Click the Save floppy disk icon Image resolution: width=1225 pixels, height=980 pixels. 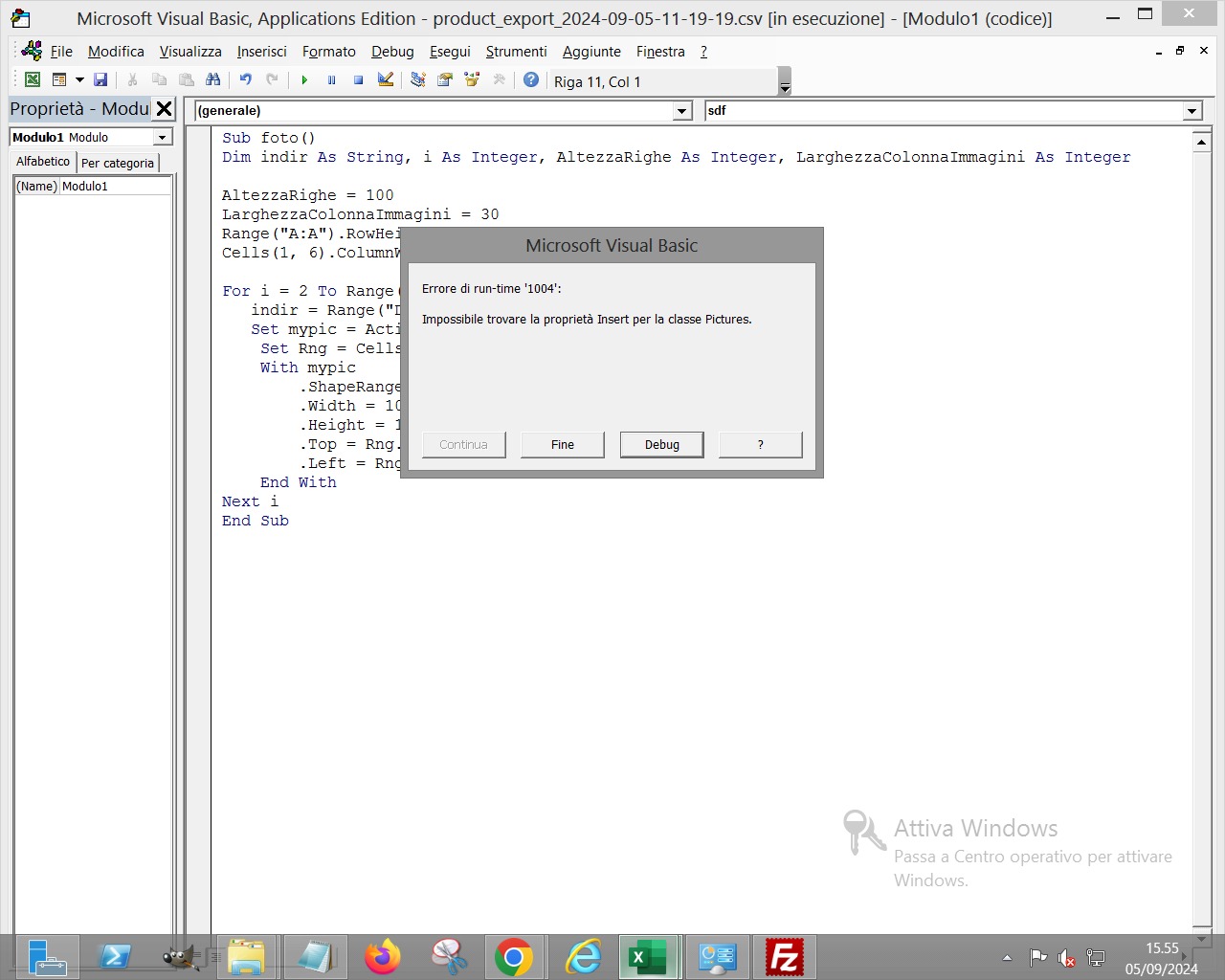(100, 80)
